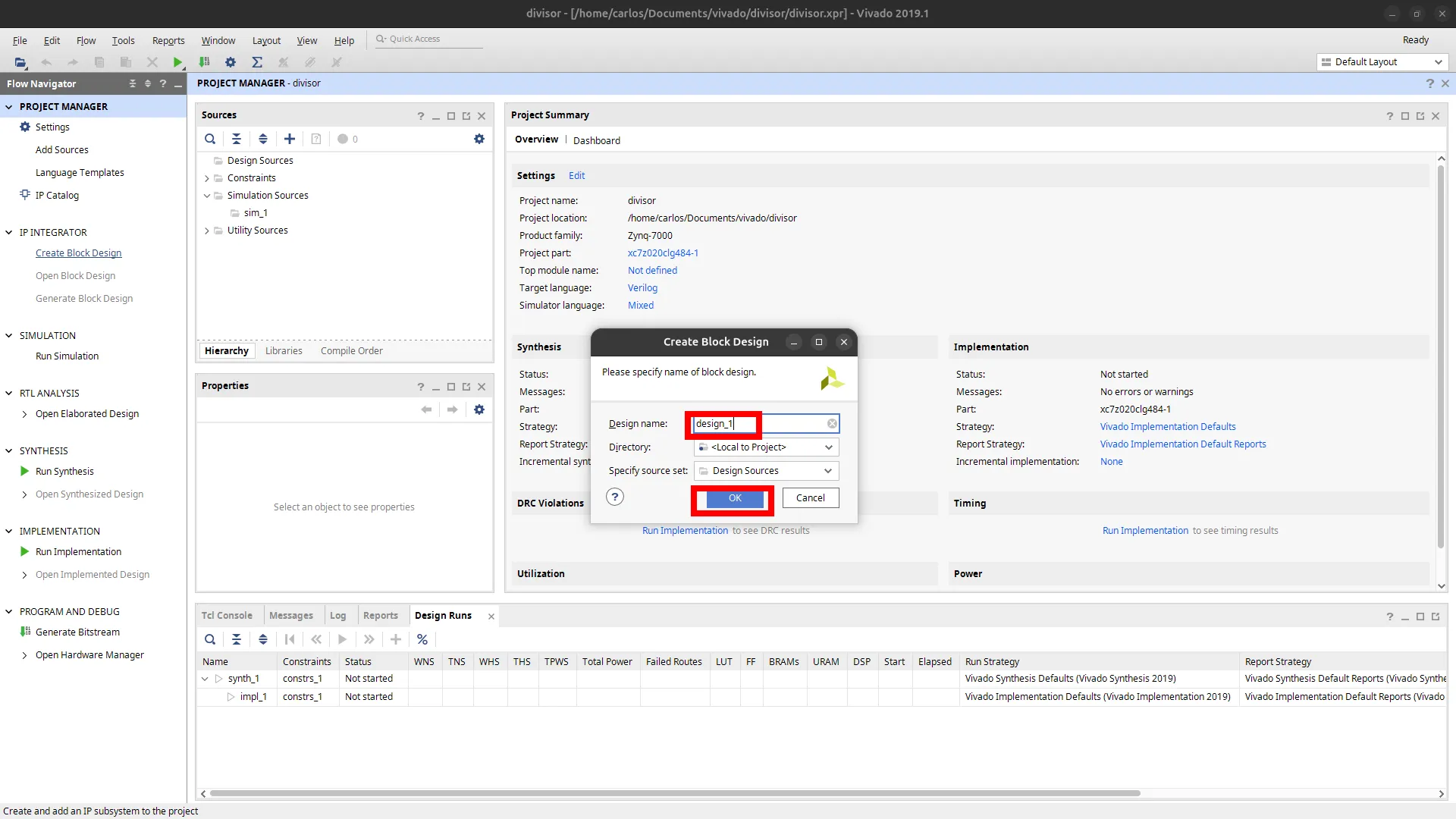The image size is (1456, 819).
Task: Switch to Dashboard tab in Project Summary
Action: [x=597, y=140]
